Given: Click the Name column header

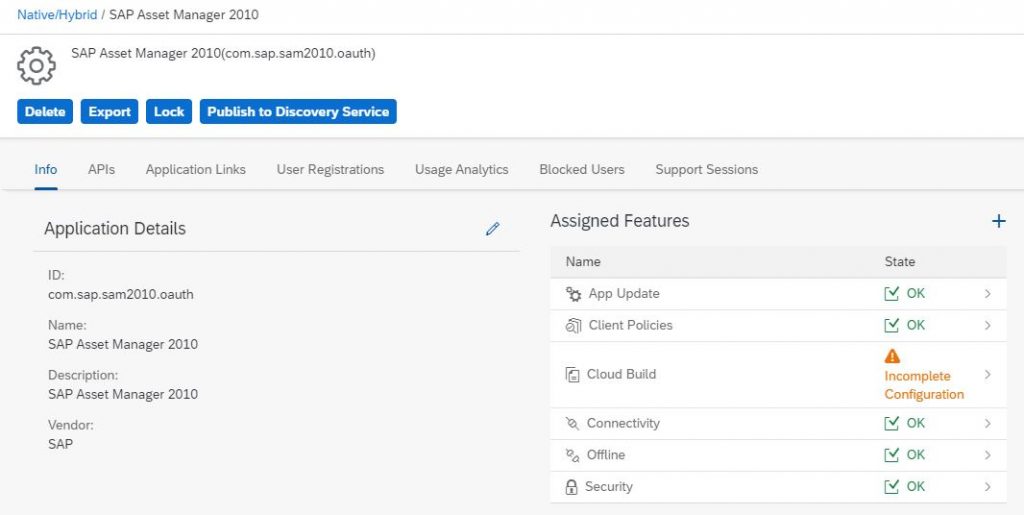Looking at the screenshot, I should click(583, 262).
